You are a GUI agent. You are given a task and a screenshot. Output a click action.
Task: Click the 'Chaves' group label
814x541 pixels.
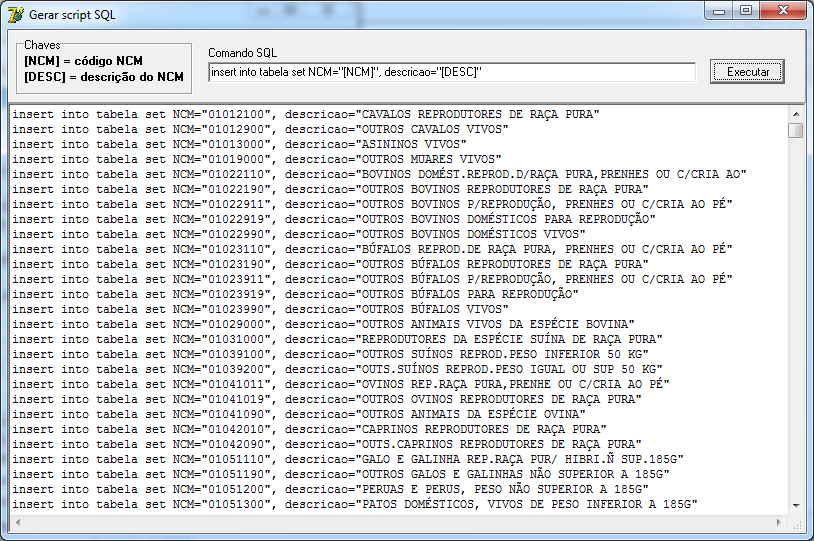[x=42, y=45]
